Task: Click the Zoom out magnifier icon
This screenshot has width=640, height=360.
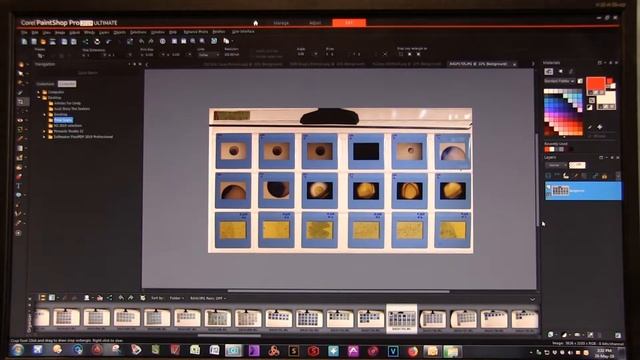Action: (x=193, y=41)
